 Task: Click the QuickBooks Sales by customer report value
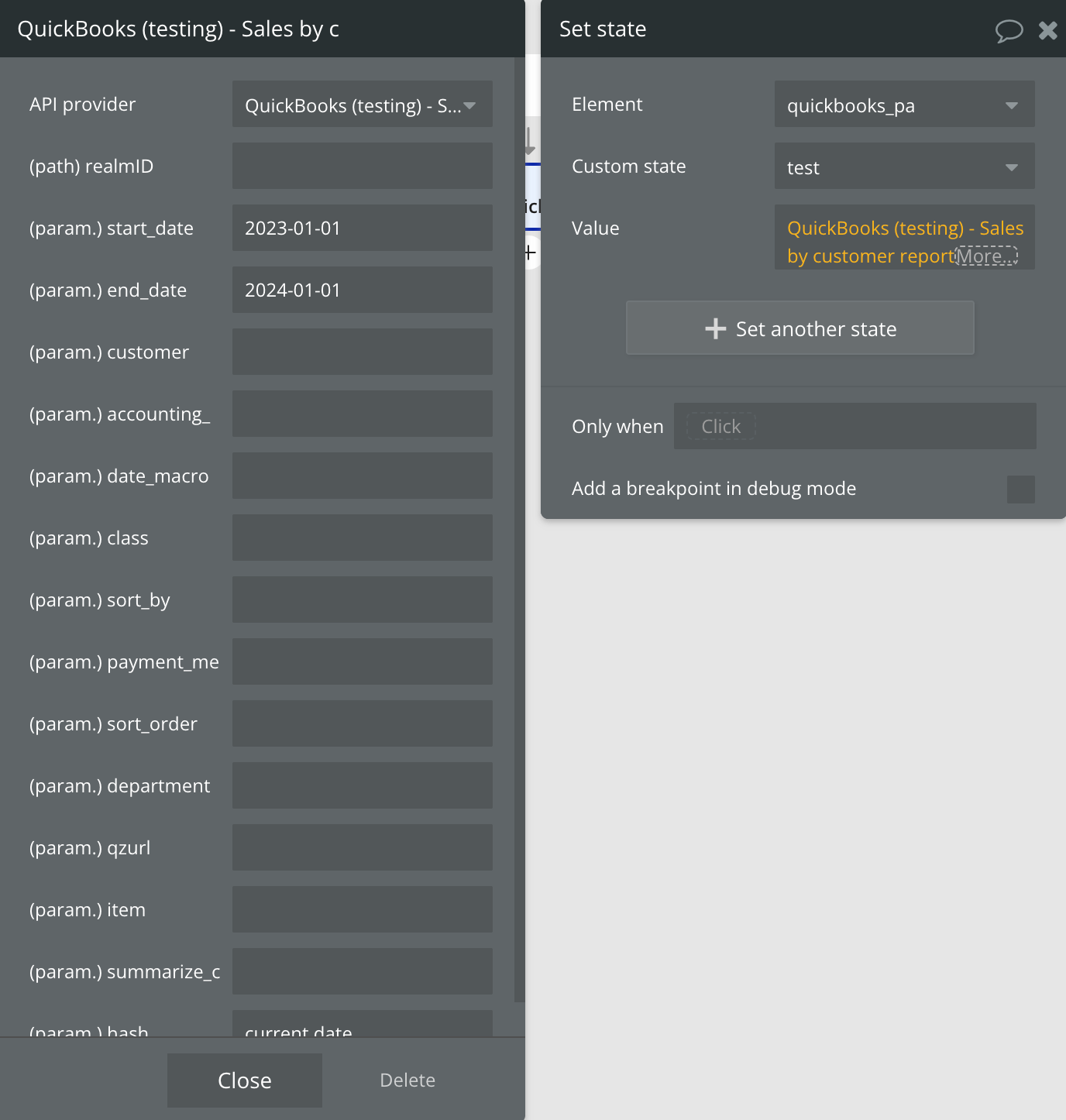coord(905,242)
